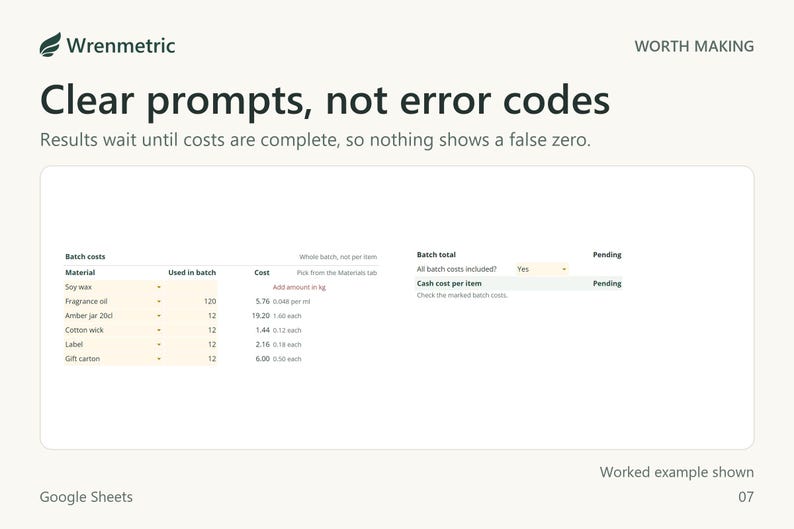Click the '0.18 each' unit price
Image resolution: width=794 pixels, height=529 pixels.
click(x=287, y=345)
